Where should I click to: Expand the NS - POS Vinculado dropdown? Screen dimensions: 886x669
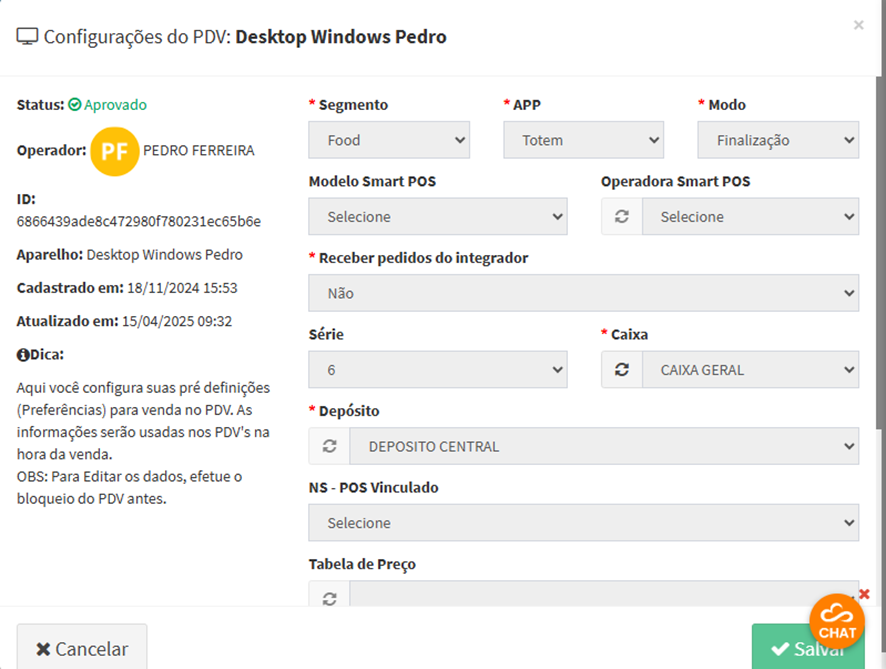pyautogui.click(x=583, y=523)
